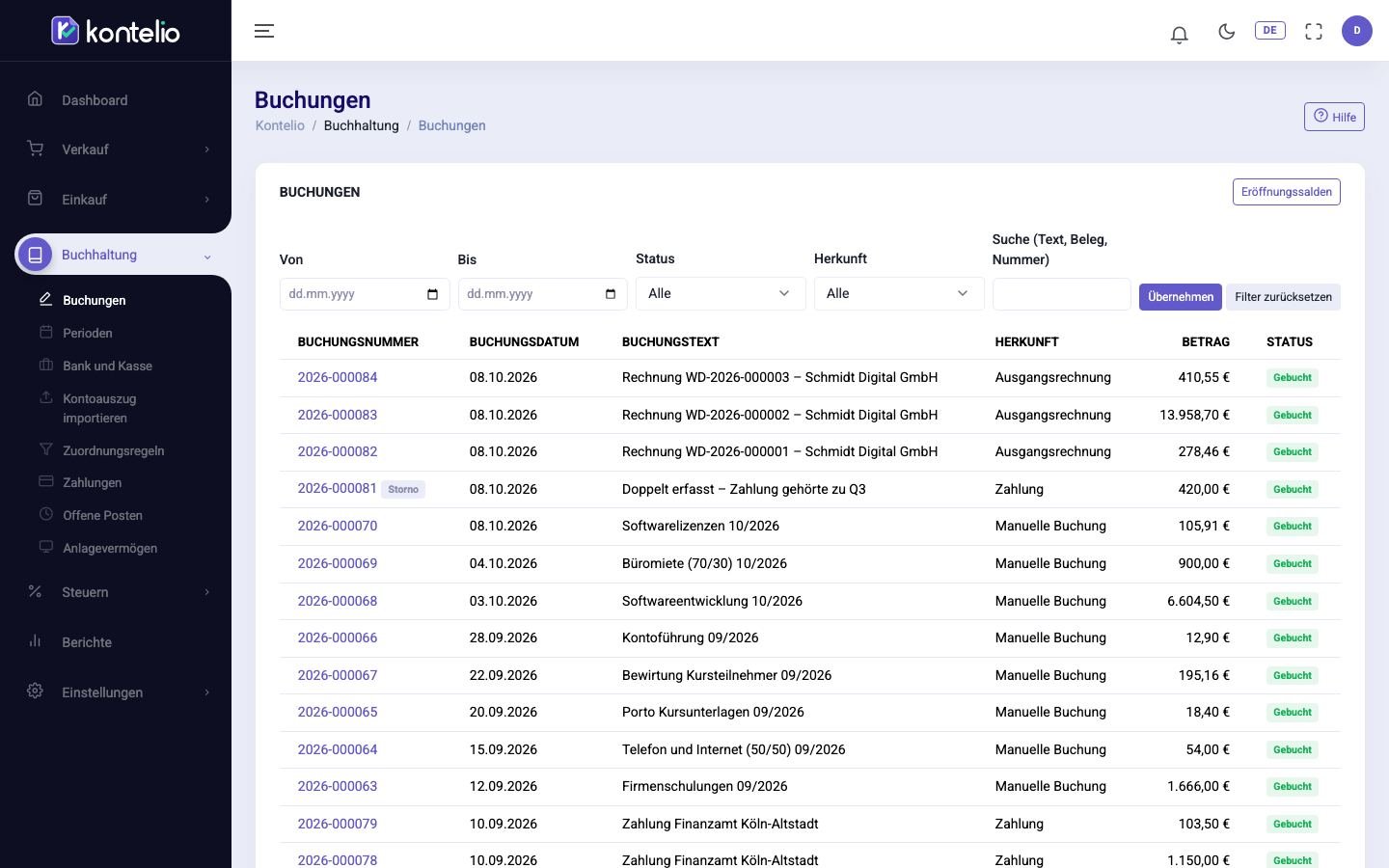Open Zuordnungsregeln submenu item
1389x868 pixels.
click(x=113, y=450)
